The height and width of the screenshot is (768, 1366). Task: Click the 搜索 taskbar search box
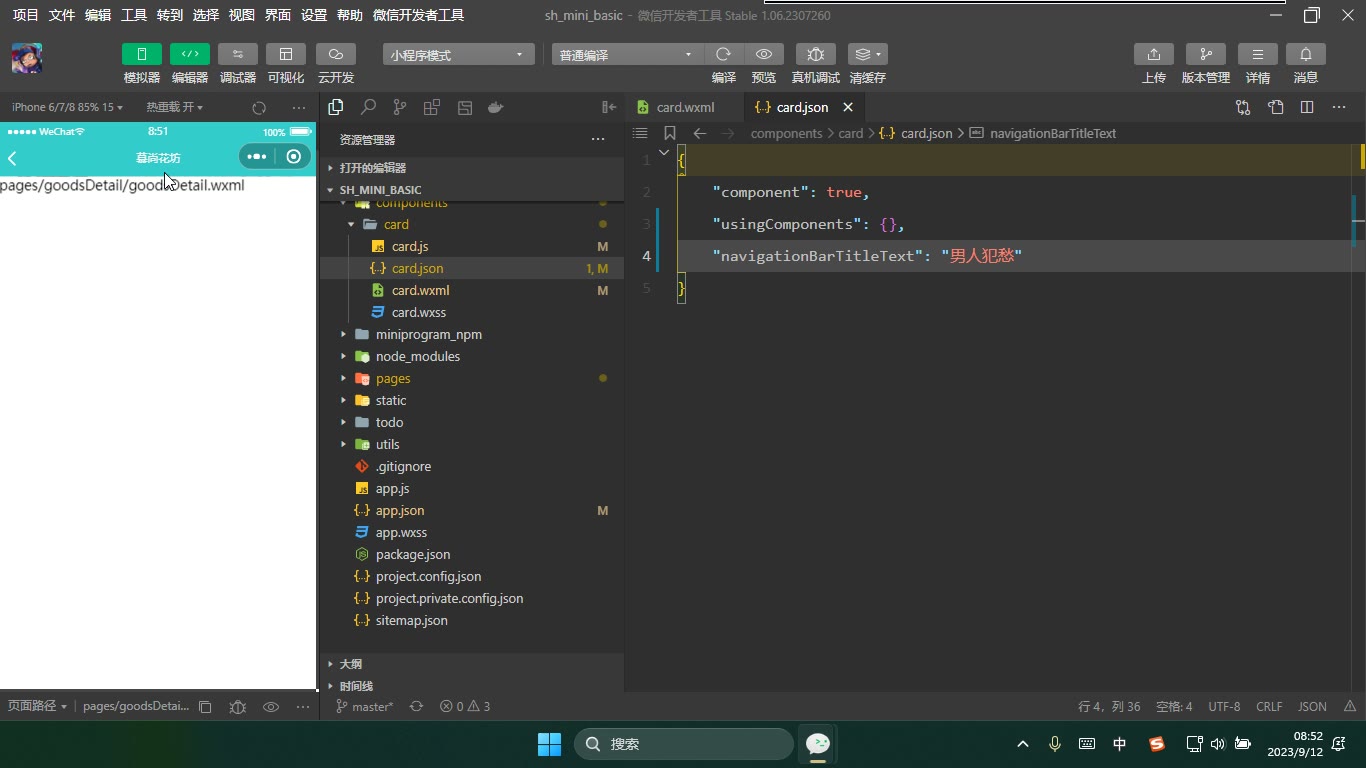coord(684,744)
